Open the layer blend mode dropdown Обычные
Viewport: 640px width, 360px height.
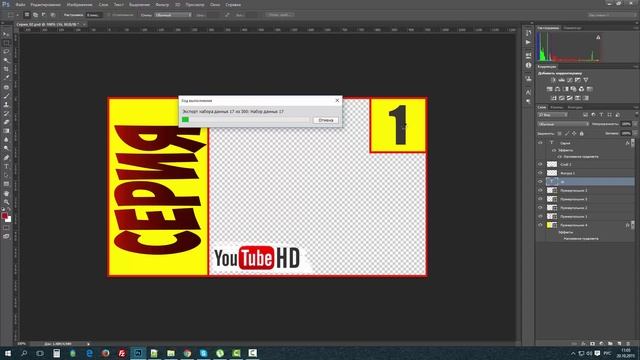pyautogui.click(x=563, y=124)
